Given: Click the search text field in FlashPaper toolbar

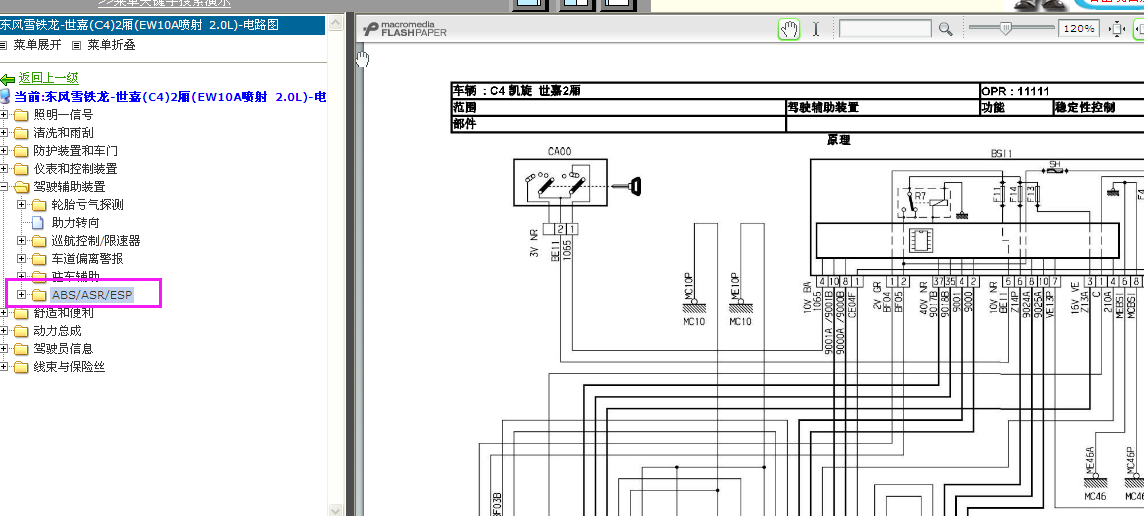Looking at the screenshot, I should click(x=885, y=29).
